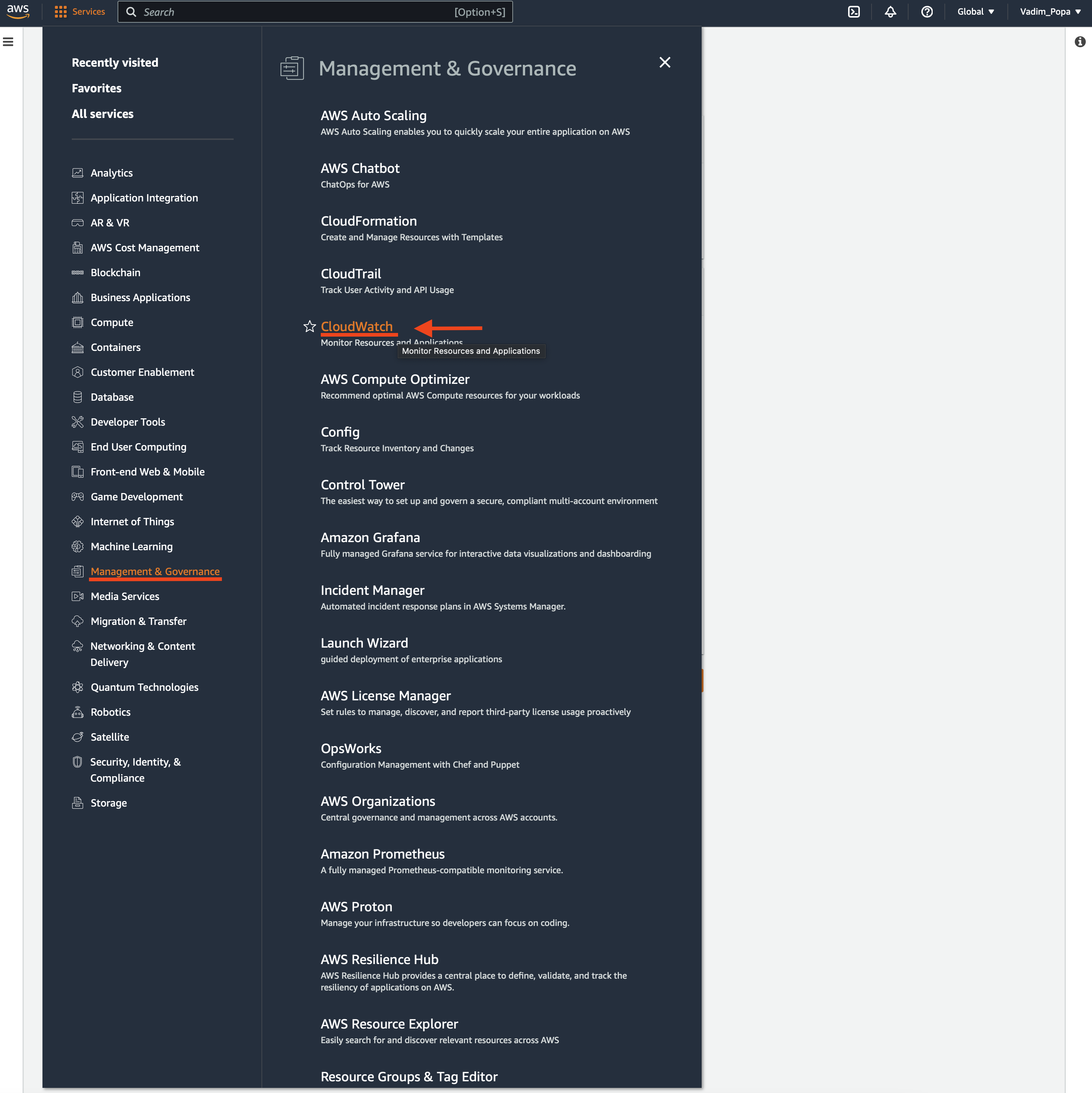Close the Management & Governance panel
Viewport: 1092px width, 1093px height.
665,62
